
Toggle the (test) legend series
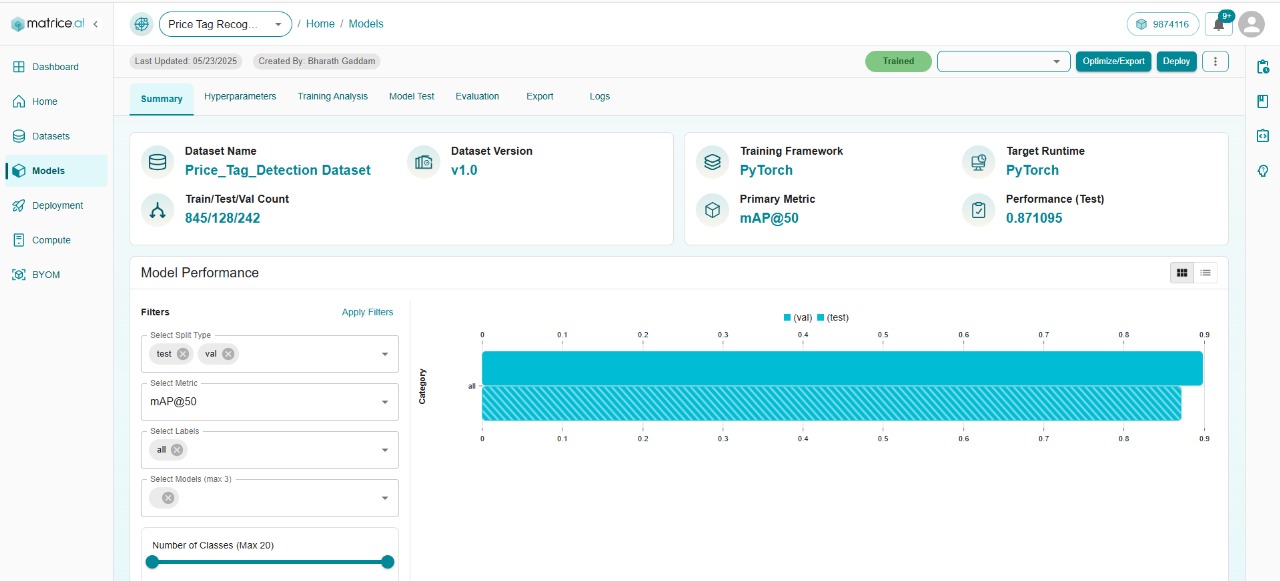(x=833, y=317)
